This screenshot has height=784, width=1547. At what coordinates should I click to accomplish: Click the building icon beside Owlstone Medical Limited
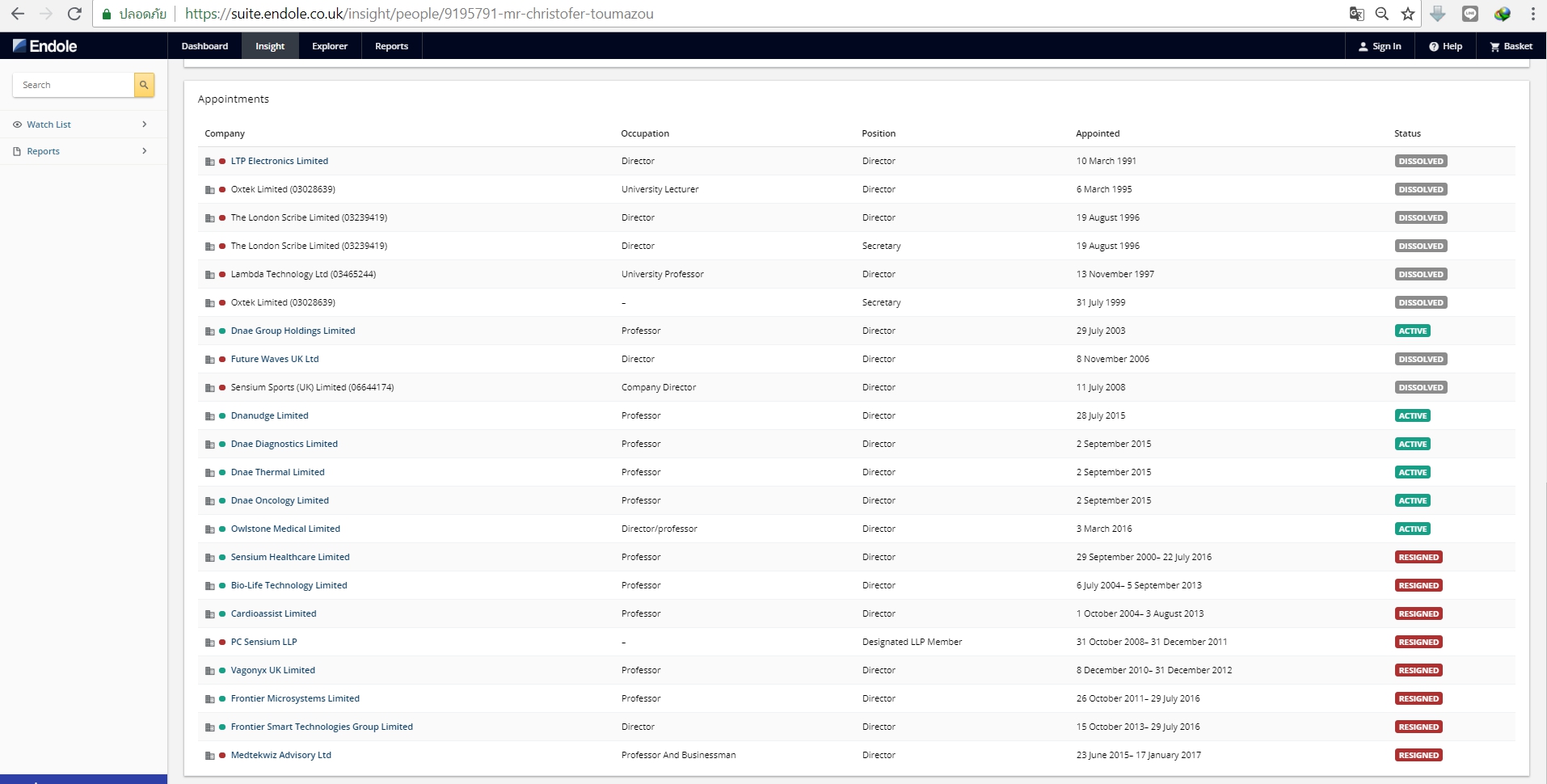click(209, 529)
